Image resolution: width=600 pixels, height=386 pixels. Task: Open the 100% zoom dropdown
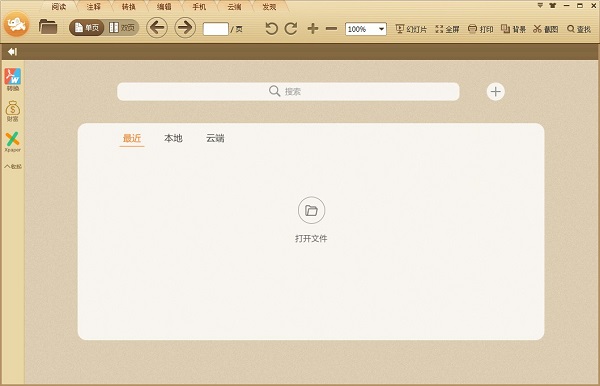(x=366, y=29)
